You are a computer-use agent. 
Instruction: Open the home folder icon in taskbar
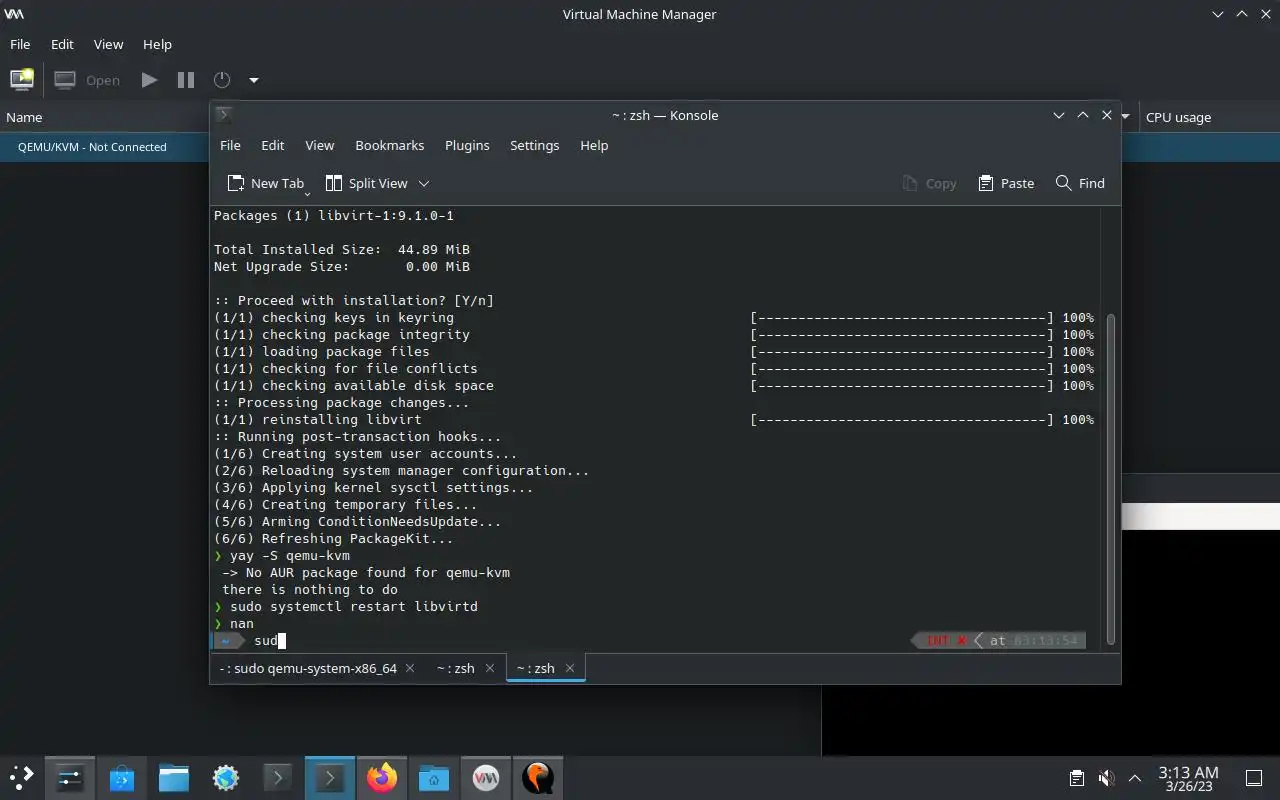coord(434,777)
